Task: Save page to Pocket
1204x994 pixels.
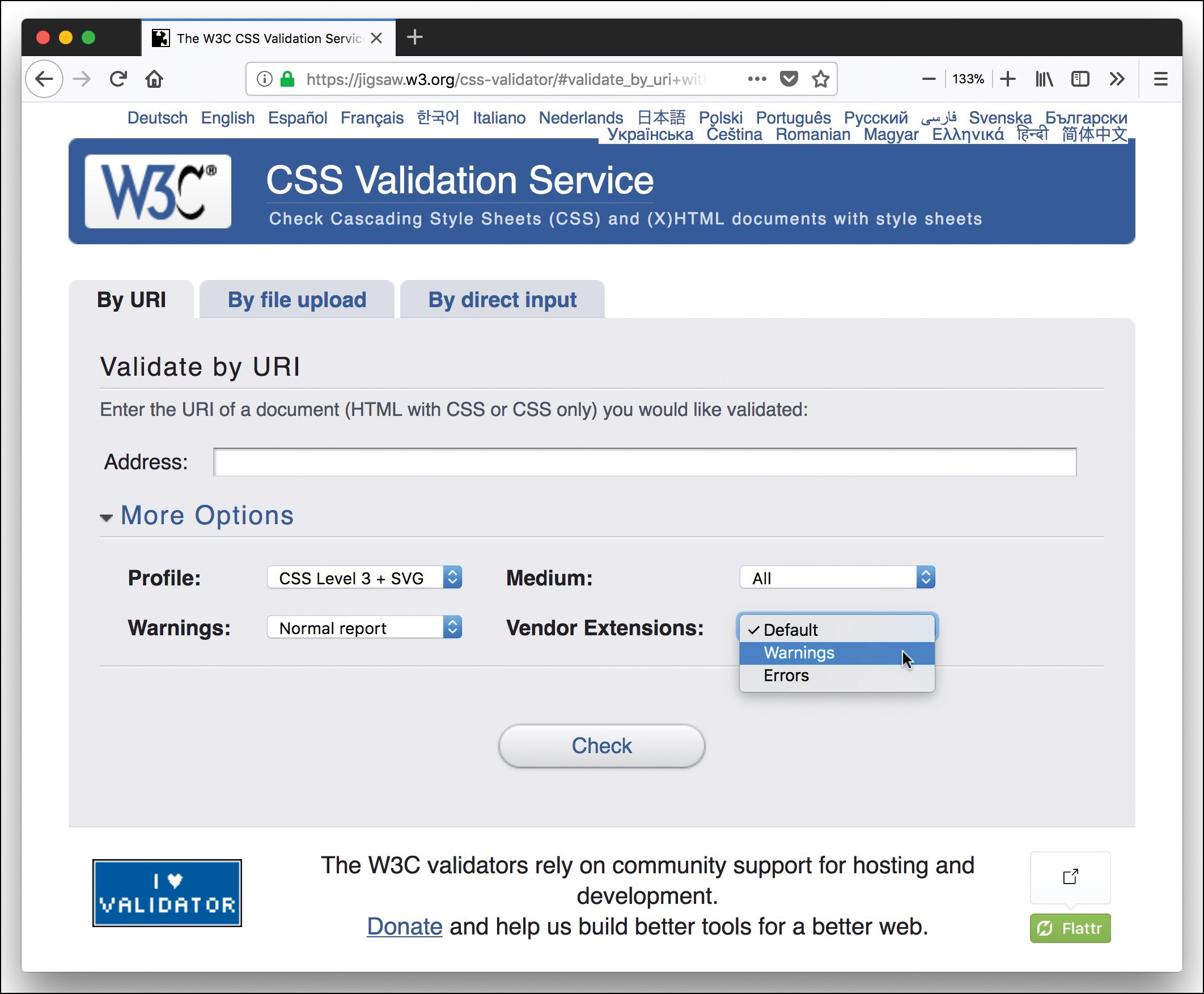Action: click(x=789, y=78)
